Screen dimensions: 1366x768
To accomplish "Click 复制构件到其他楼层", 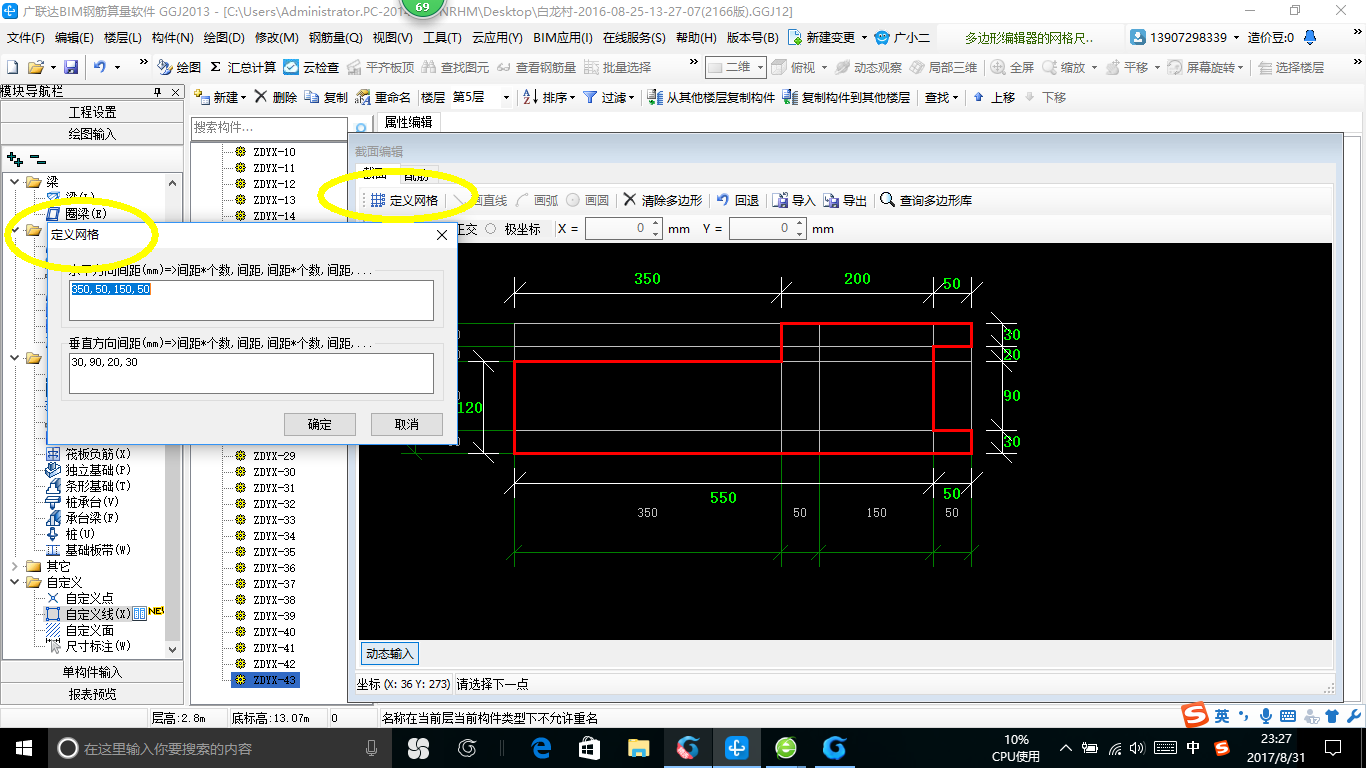I will point(846,97).
